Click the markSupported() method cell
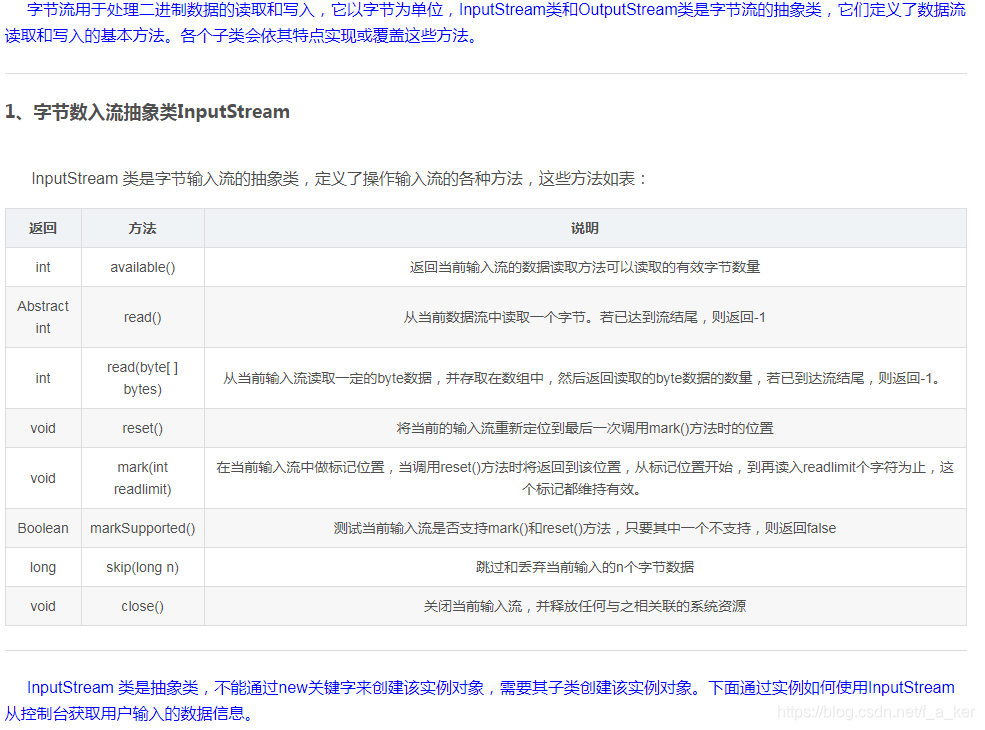This screenshot has height=730, width=985. tap(142, 528)
